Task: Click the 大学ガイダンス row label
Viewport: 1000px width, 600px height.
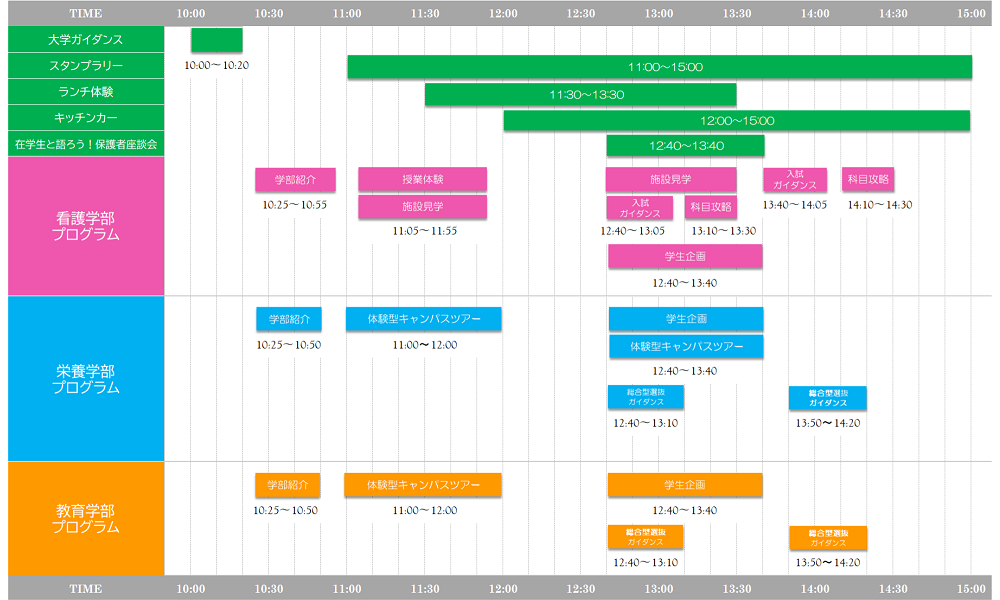Action: pos(85,40)
